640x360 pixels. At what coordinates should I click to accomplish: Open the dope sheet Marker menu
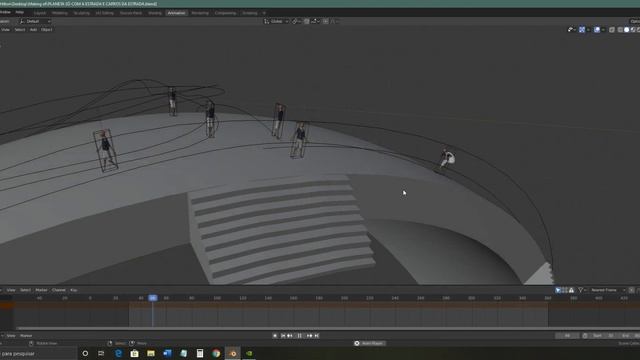coord(41,290)
